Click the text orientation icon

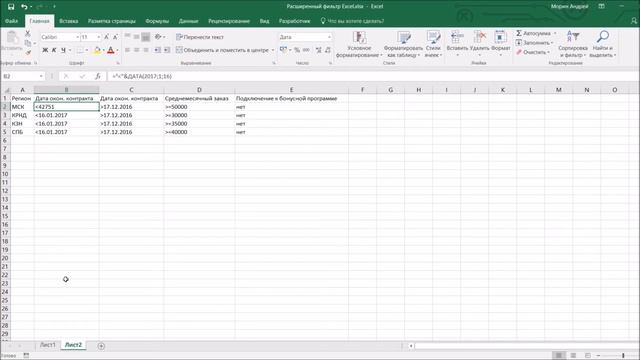(x=158, y=37)
